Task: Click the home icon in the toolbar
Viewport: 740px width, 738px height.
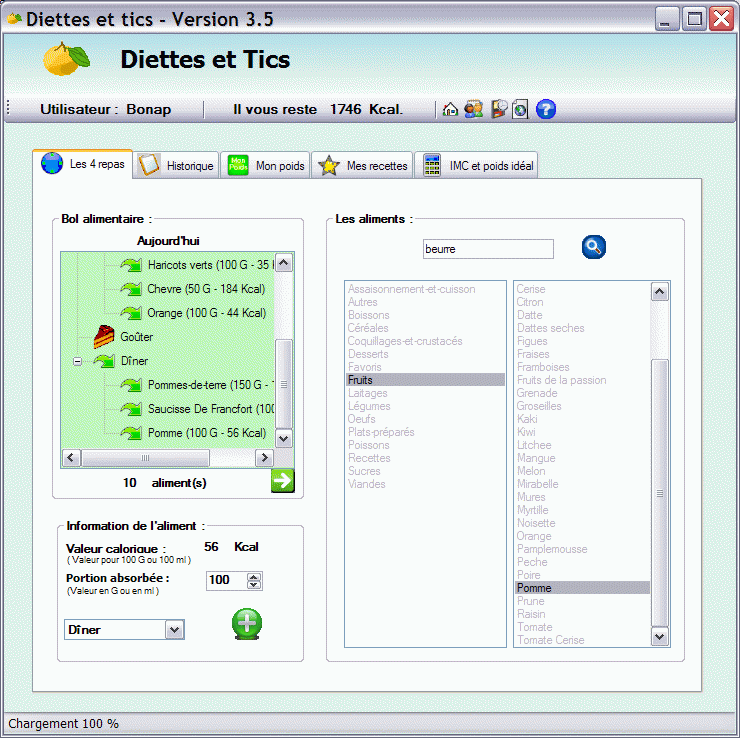Action: tap(450, 110)
